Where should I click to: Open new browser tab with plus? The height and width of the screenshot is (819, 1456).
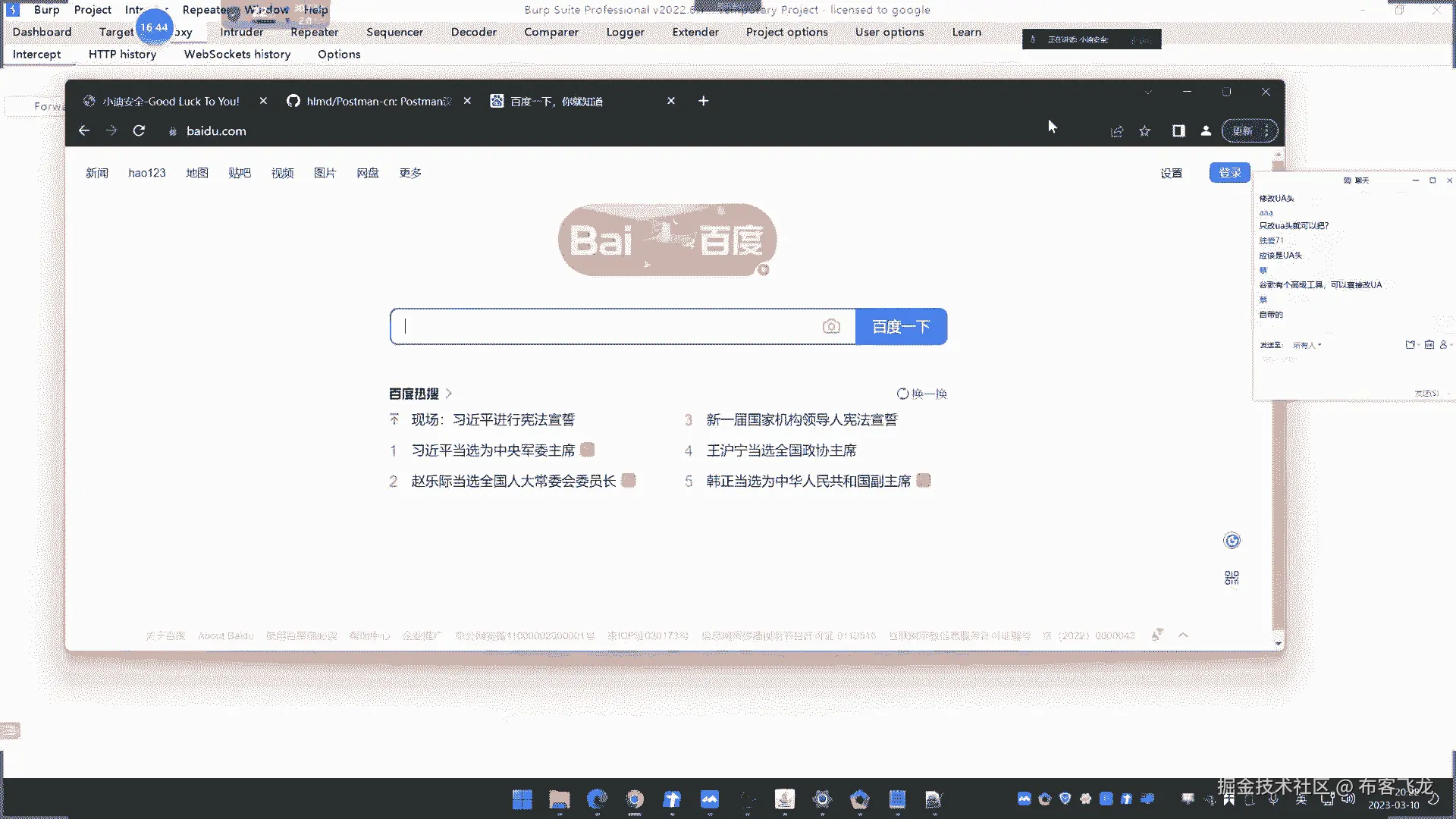703,101
